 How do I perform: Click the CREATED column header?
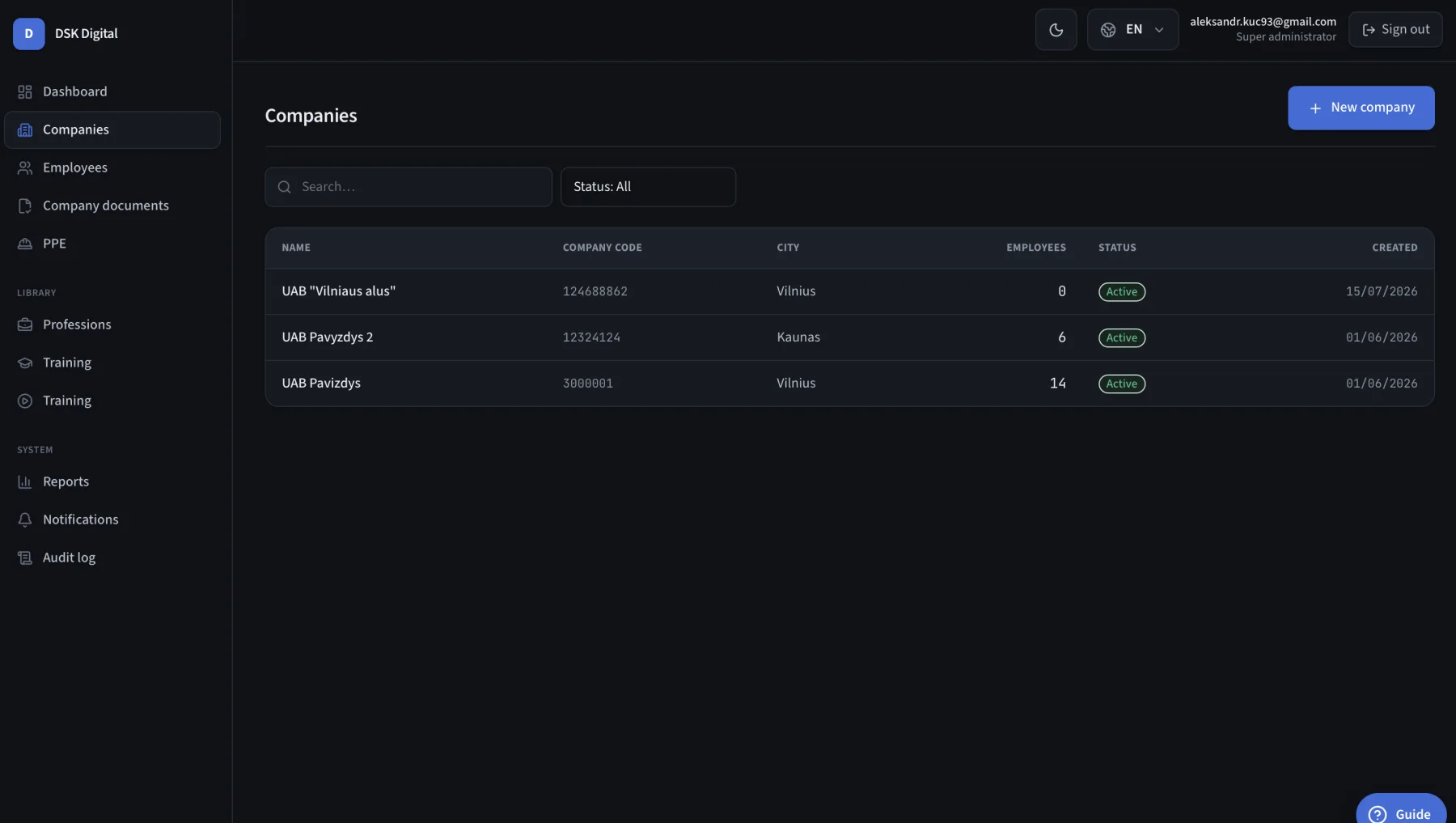tap(1395, 248)
